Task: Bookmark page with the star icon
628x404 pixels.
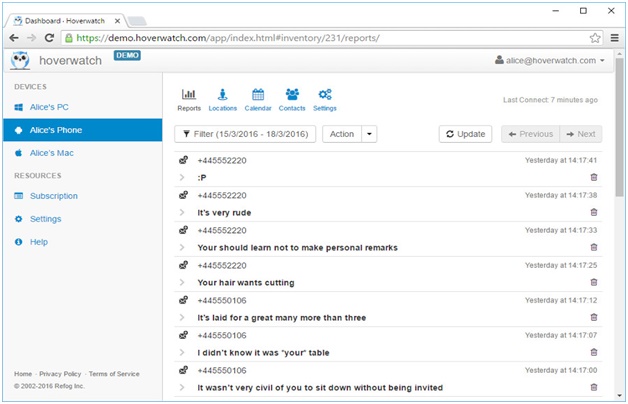Action: click(595, 38)
